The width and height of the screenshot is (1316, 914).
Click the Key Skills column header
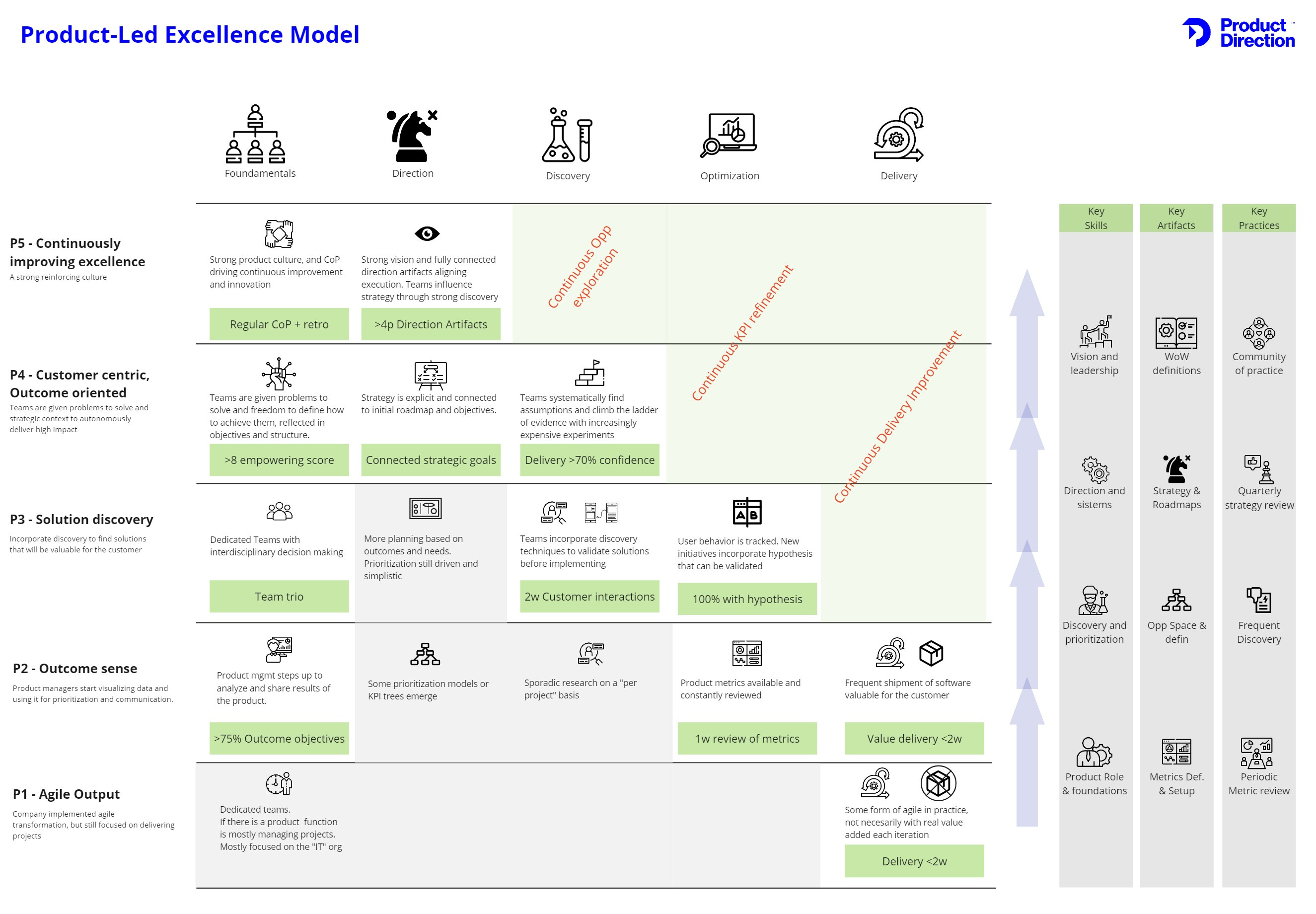1095,218
